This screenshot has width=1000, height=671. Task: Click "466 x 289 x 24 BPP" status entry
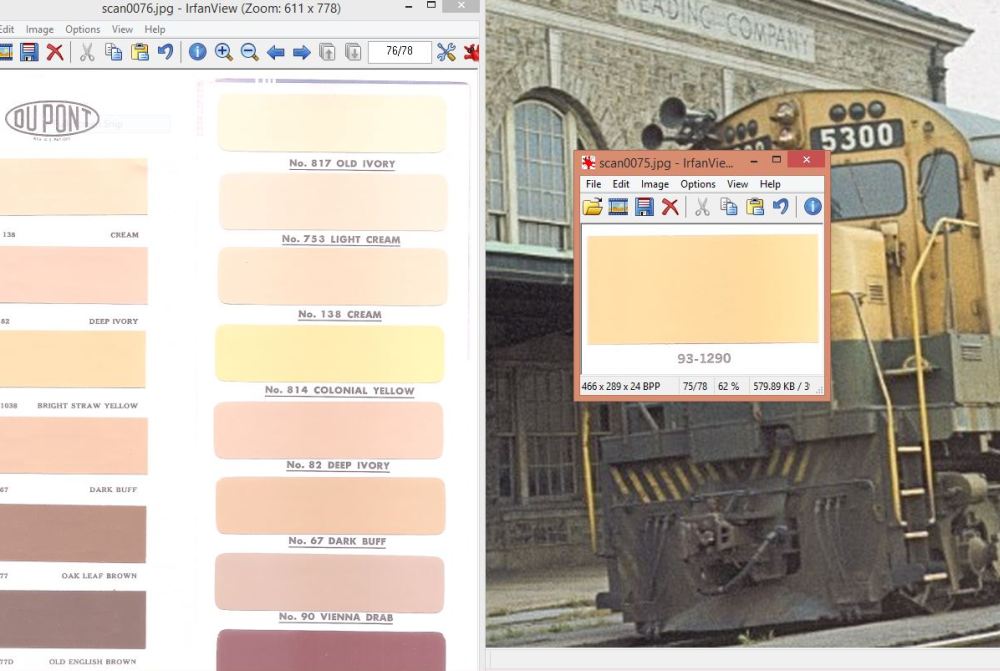621,387
